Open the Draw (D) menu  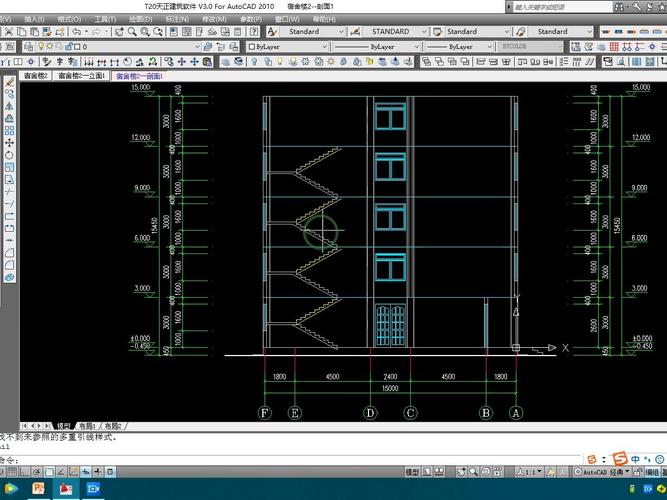[140, 19]
